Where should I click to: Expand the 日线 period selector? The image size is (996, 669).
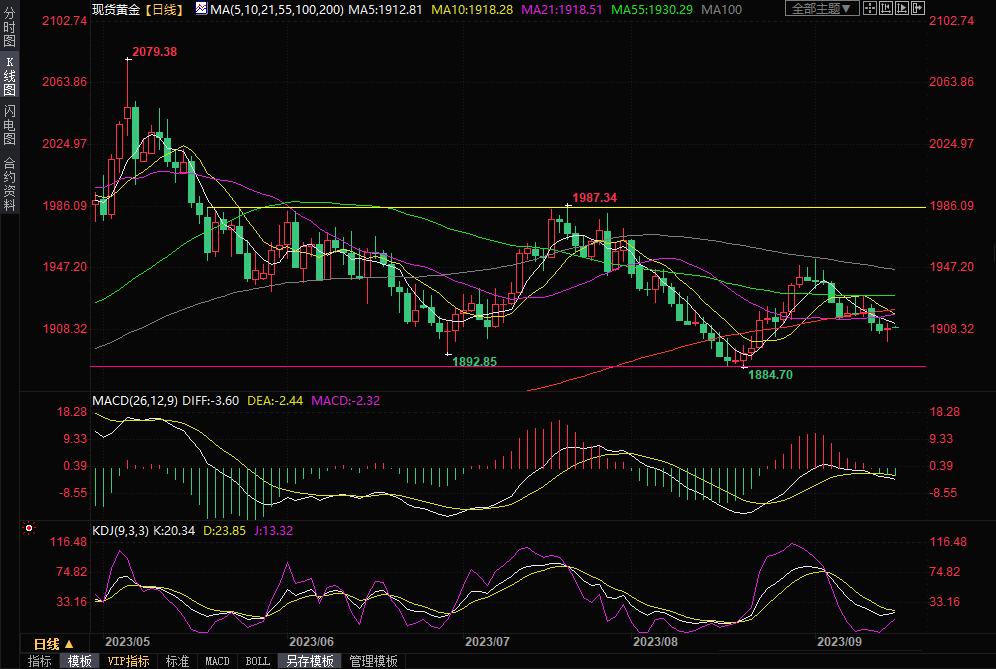click(54, 643)
